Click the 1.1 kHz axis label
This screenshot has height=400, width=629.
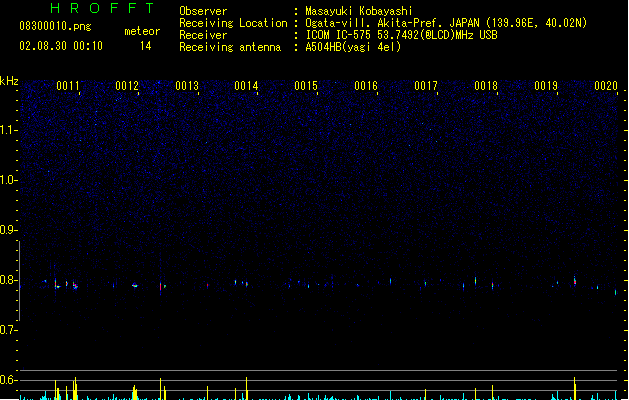point(8,130)
